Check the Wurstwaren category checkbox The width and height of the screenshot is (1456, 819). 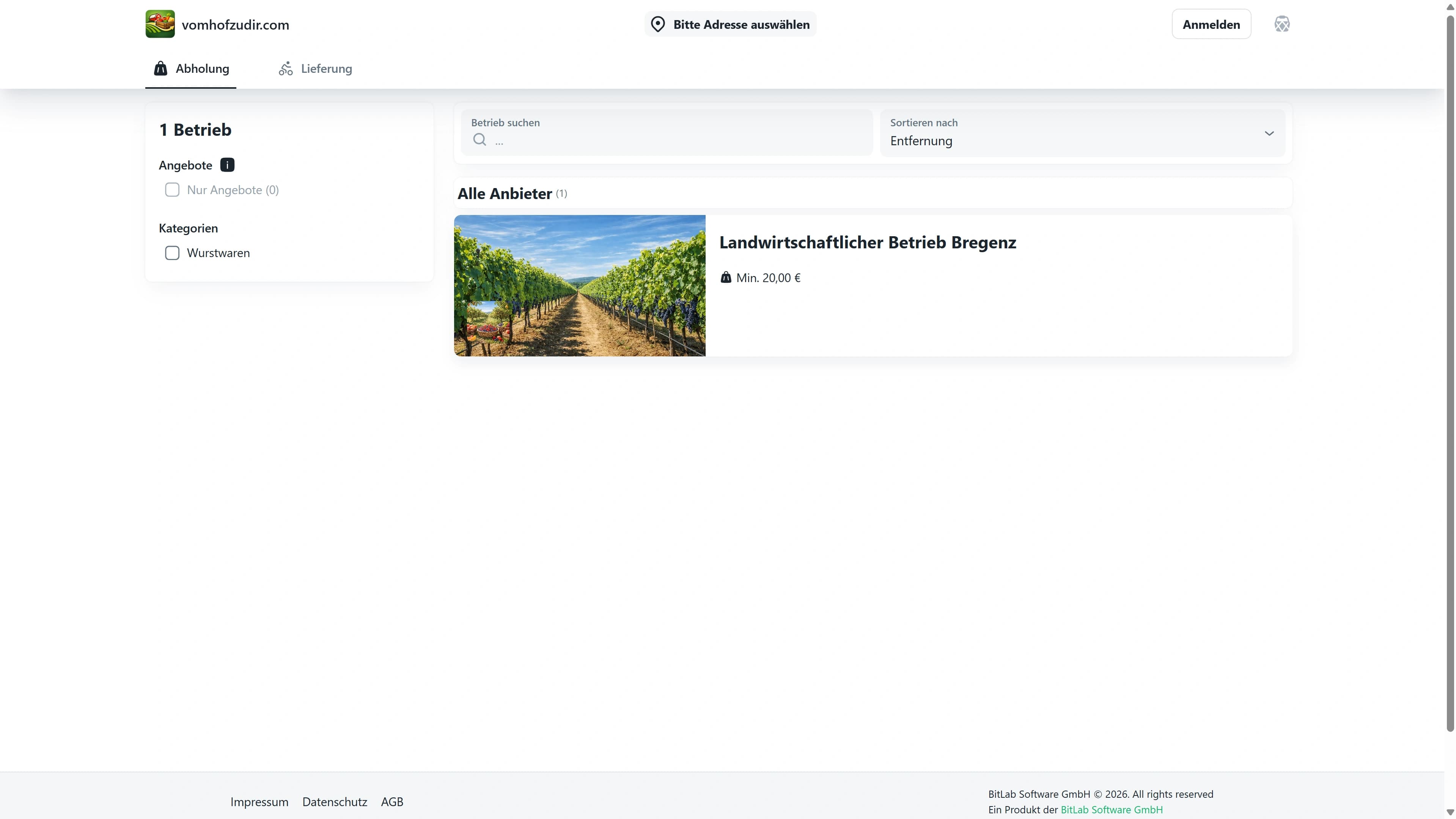click(x=172, y=253)
